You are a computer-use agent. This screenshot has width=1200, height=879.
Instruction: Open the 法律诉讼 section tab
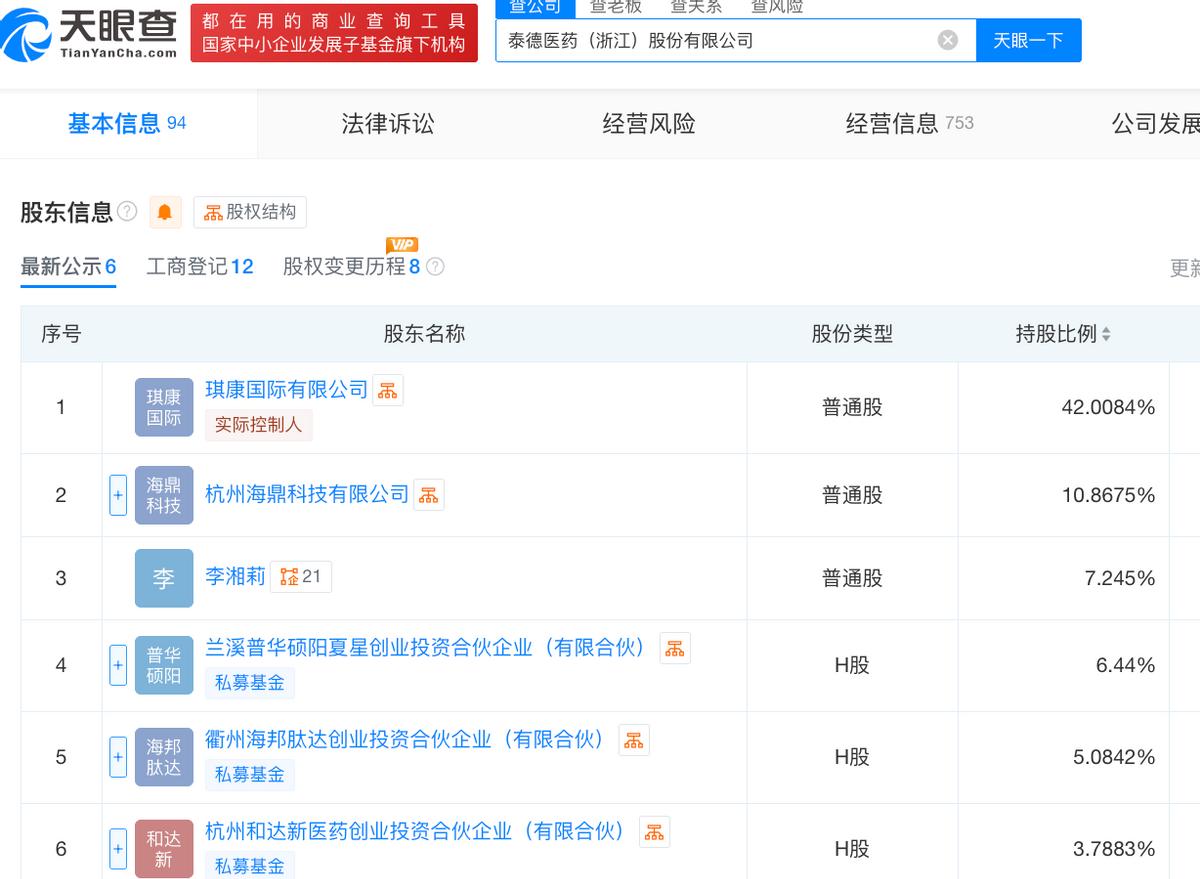(388, 123)
